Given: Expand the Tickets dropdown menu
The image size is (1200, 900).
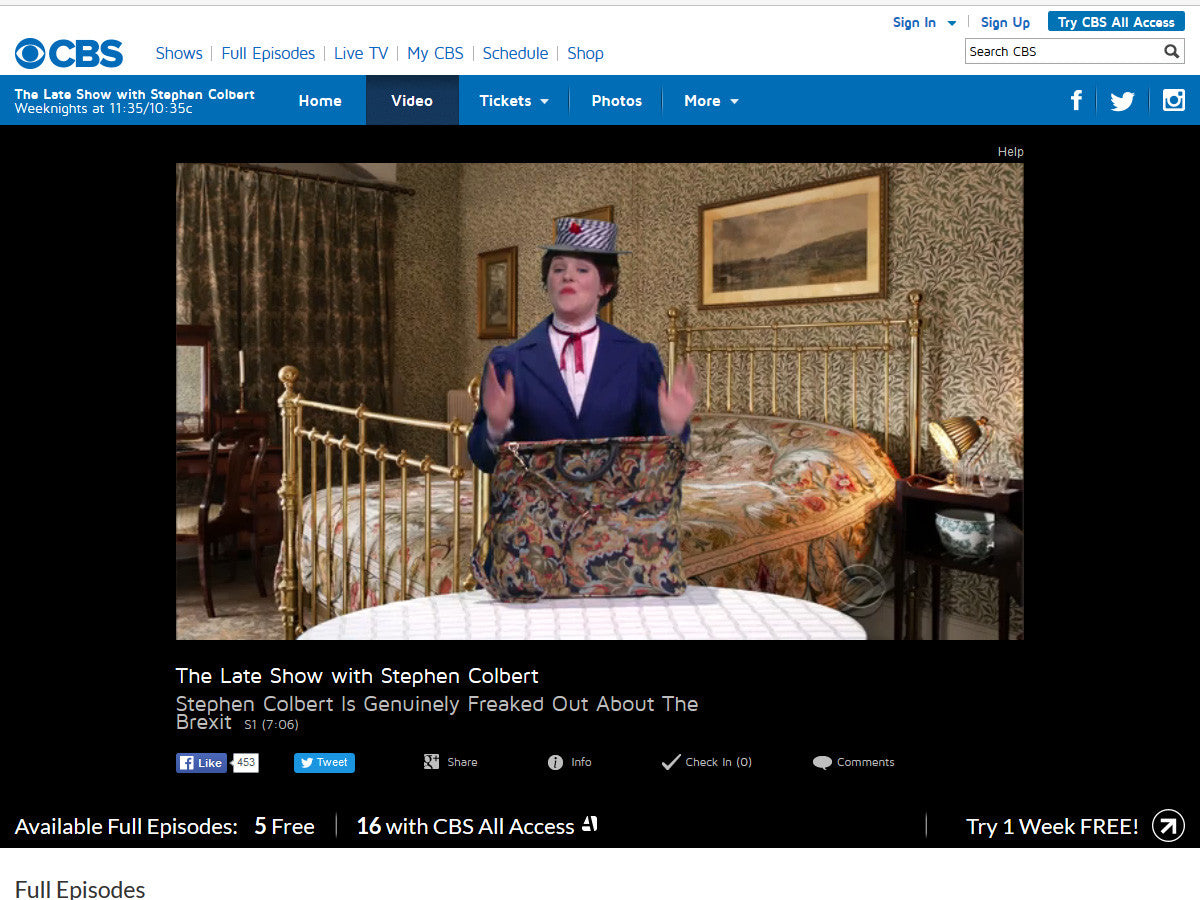Looking at the screenshot, I should coord(514,100).
